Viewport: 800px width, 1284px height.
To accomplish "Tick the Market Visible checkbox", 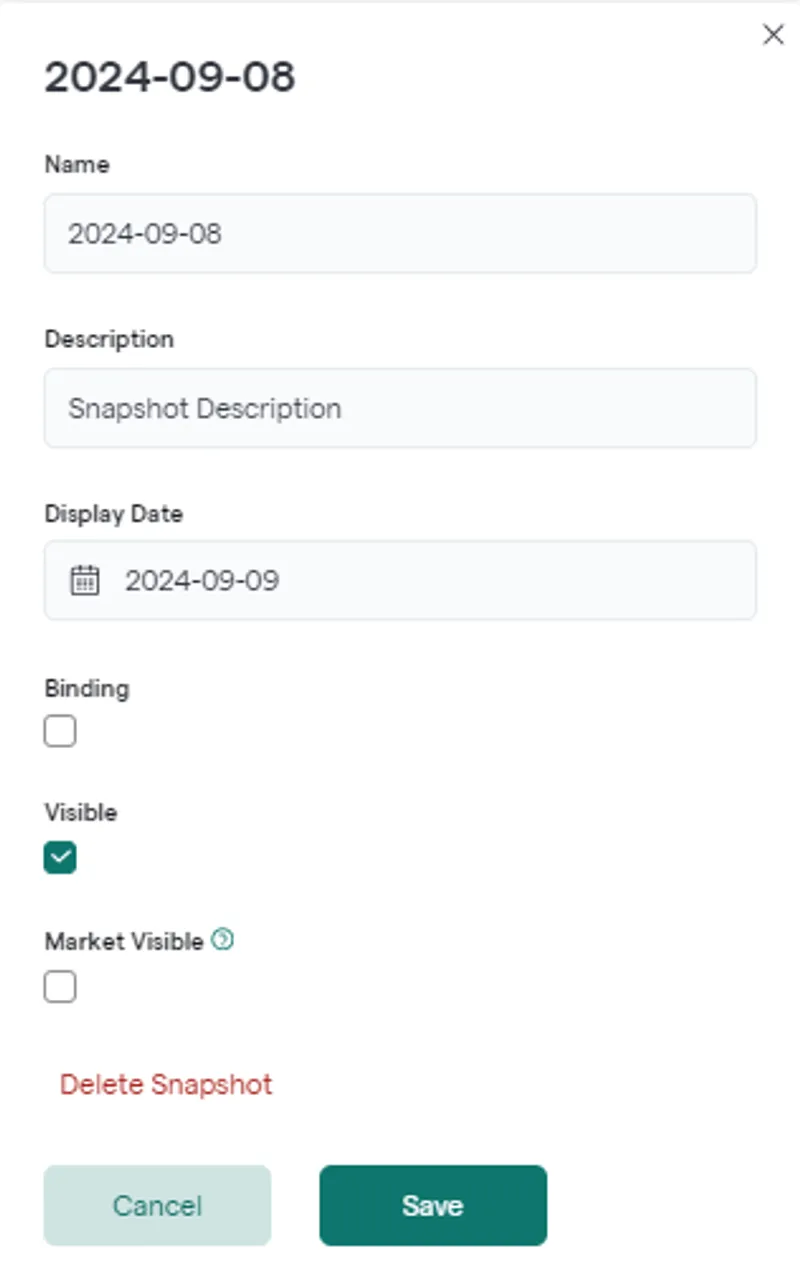I will click(x=60, y=988).
